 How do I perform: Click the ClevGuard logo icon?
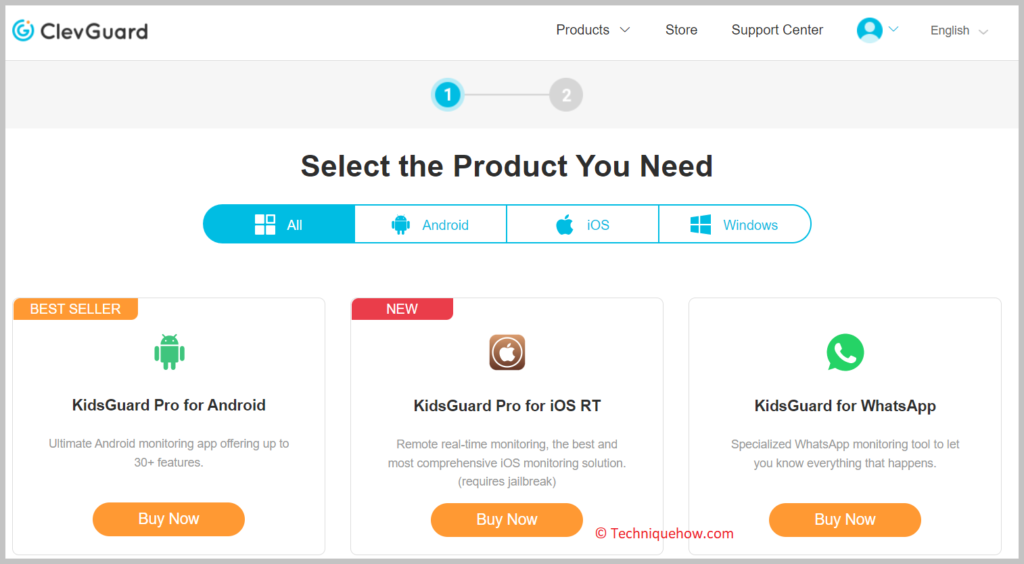coord(24,30)
